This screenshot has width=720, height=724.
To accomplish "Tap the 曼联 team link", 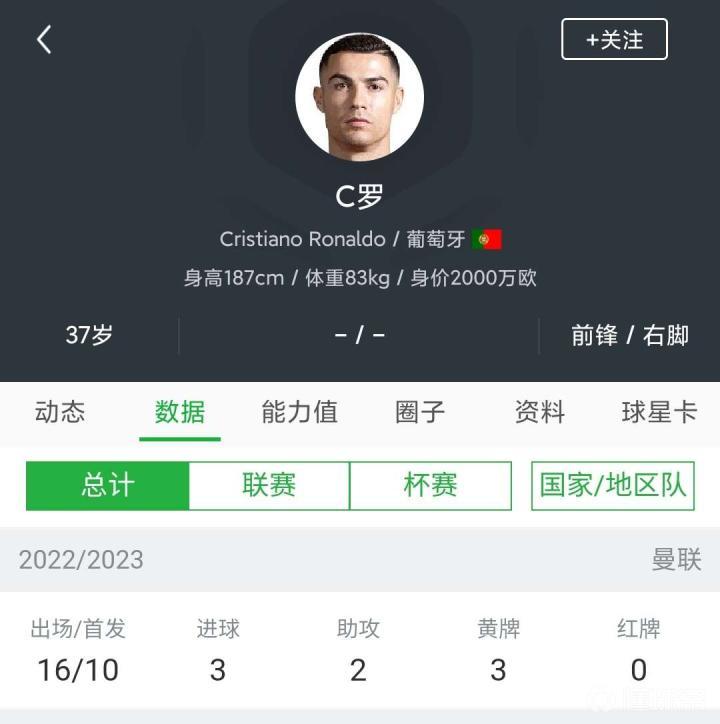I will (676, 560).
